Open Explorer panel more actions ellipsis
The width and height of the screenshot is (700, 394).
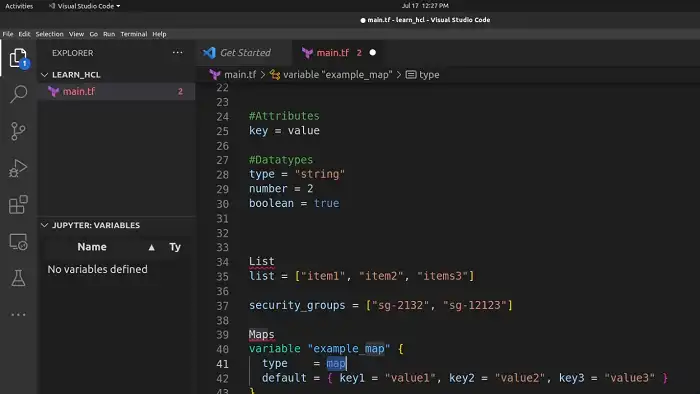177,53
